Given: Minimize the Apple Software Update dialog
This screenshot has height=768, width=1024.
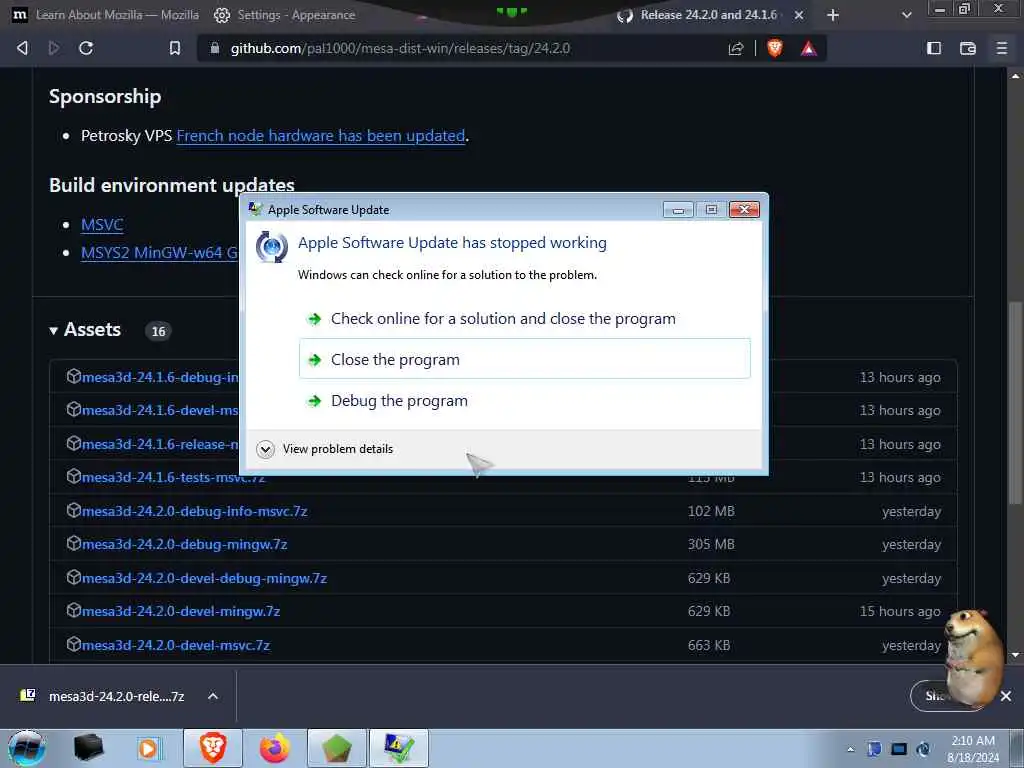Looking at the screenshot, I should pos(679,210).
